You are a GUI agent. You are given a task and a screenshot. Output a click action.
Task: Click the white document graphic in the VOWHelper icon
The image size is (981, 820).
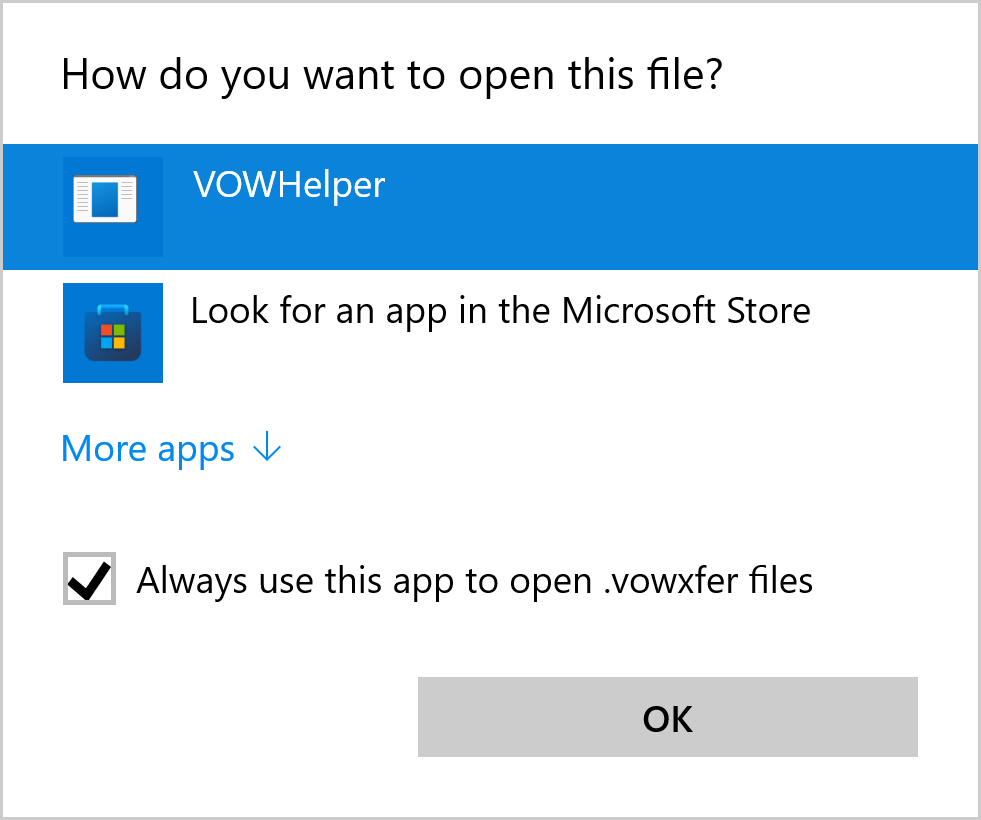coord(105,199)
